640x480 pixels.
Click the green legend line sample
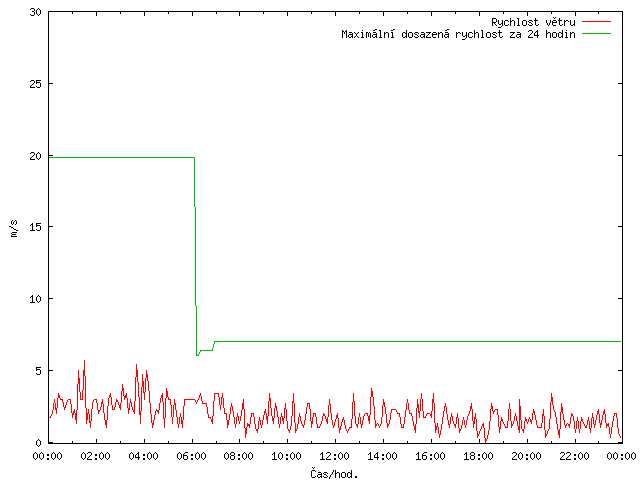coord(596,34)
